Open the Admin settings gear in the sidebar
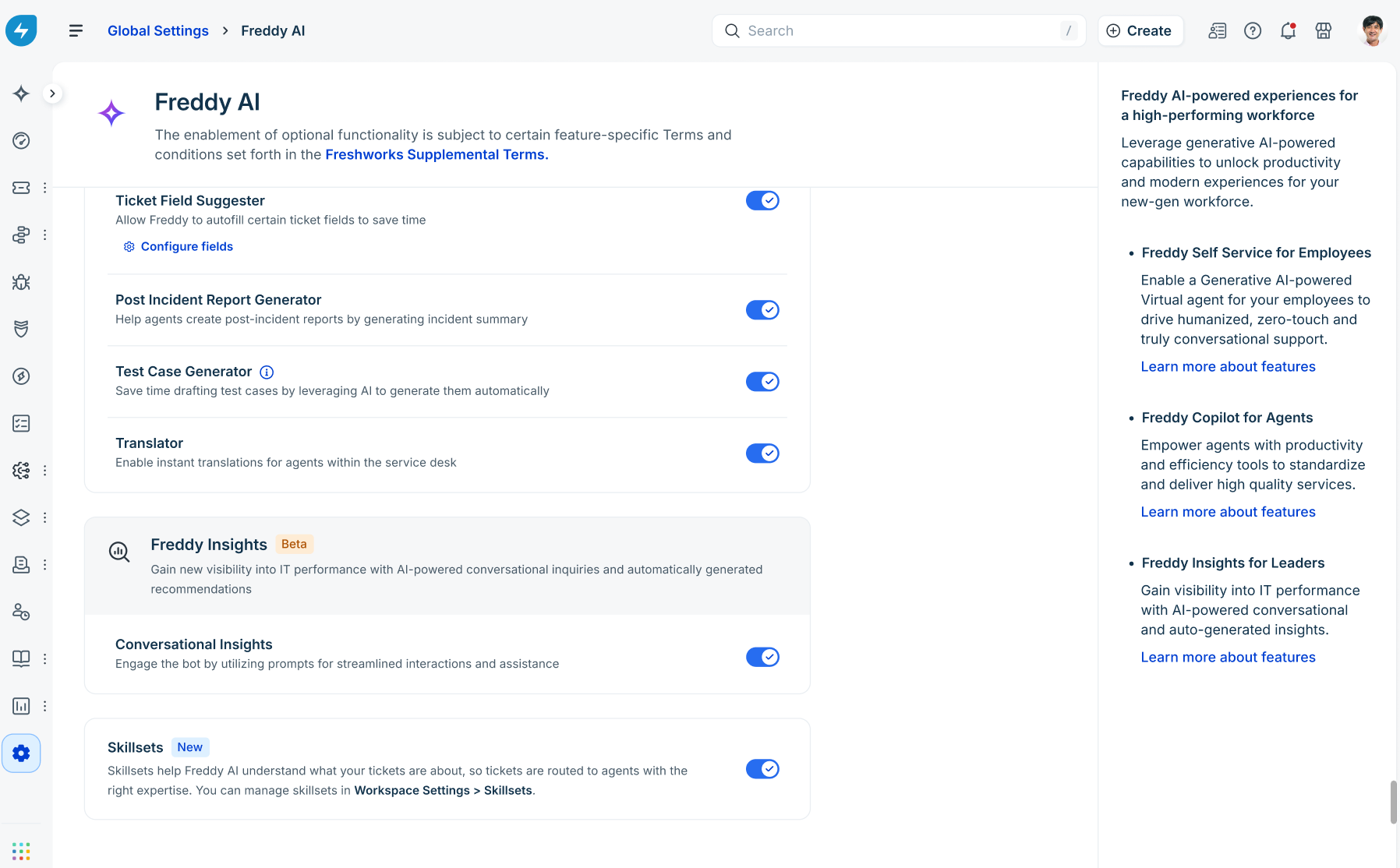Viewport: 1400px width, 868px height. 21,753
